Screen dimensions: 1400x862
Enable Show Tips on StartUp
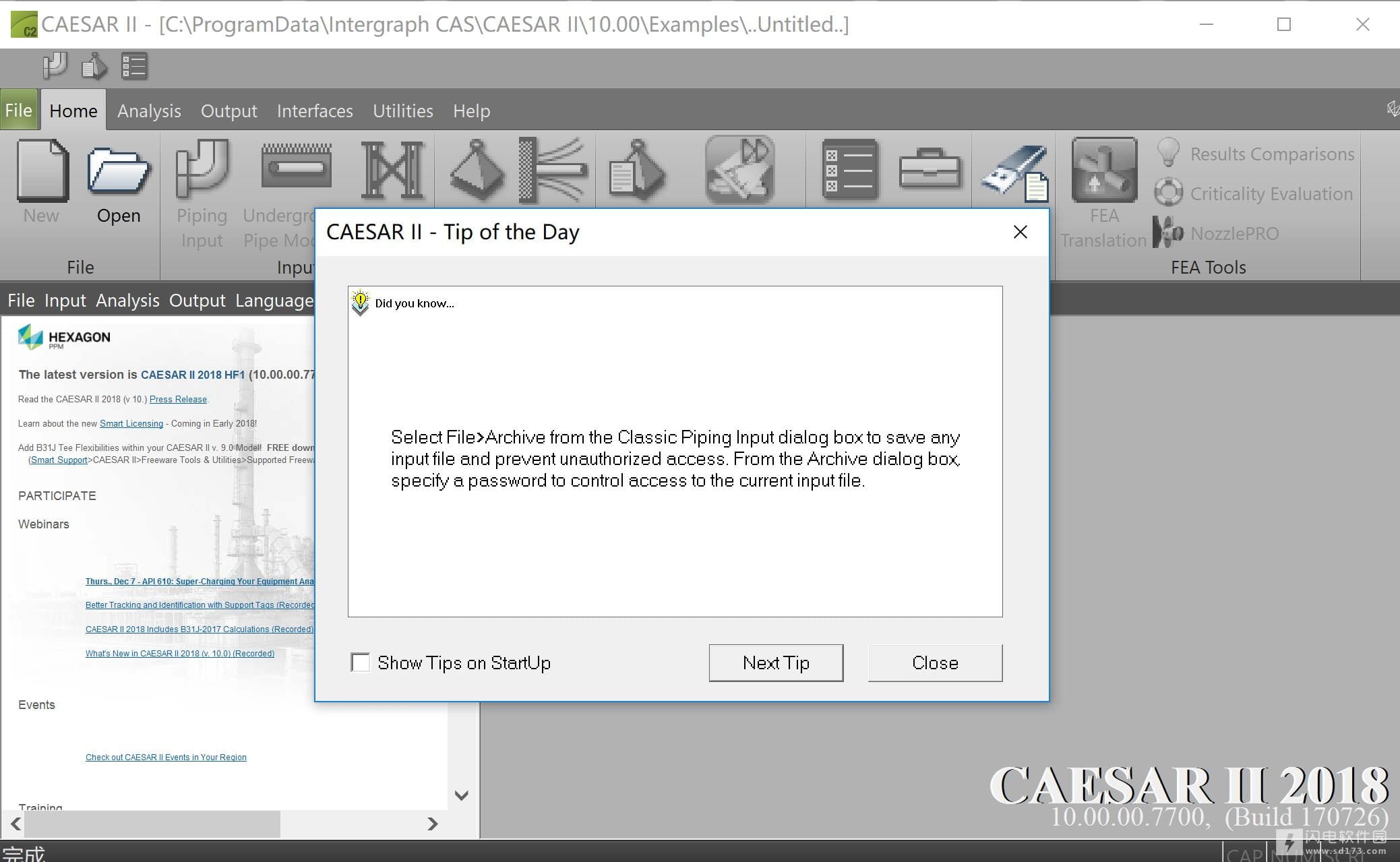(x=361, y=663)
